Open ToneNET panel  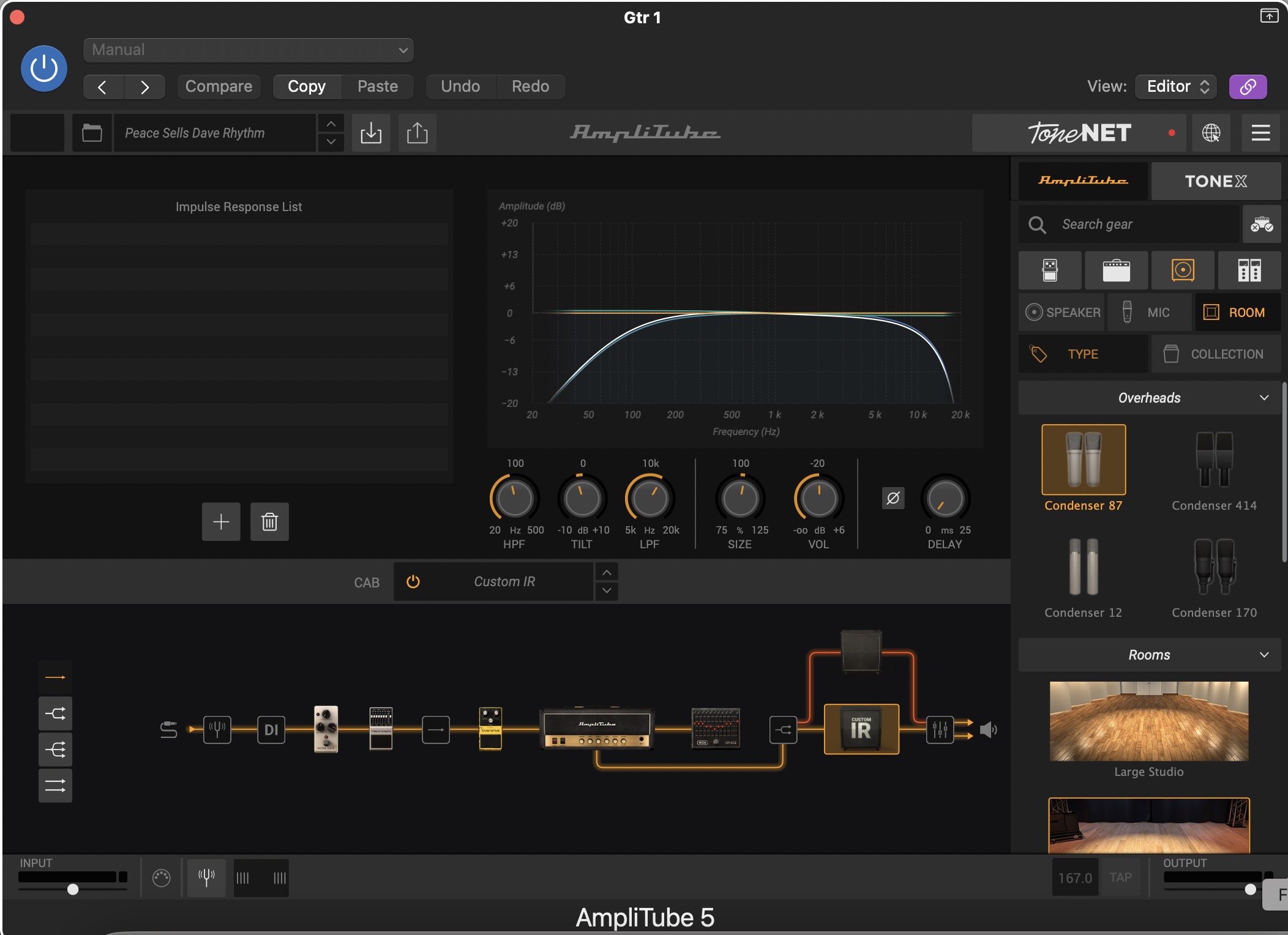(x=1079, y=133)
